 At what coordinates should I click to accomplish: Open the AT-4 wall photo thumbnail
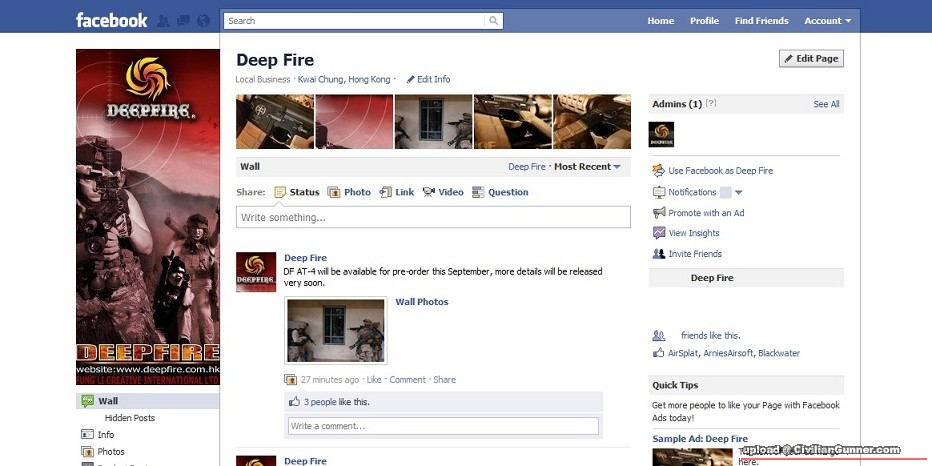[336, 330]
